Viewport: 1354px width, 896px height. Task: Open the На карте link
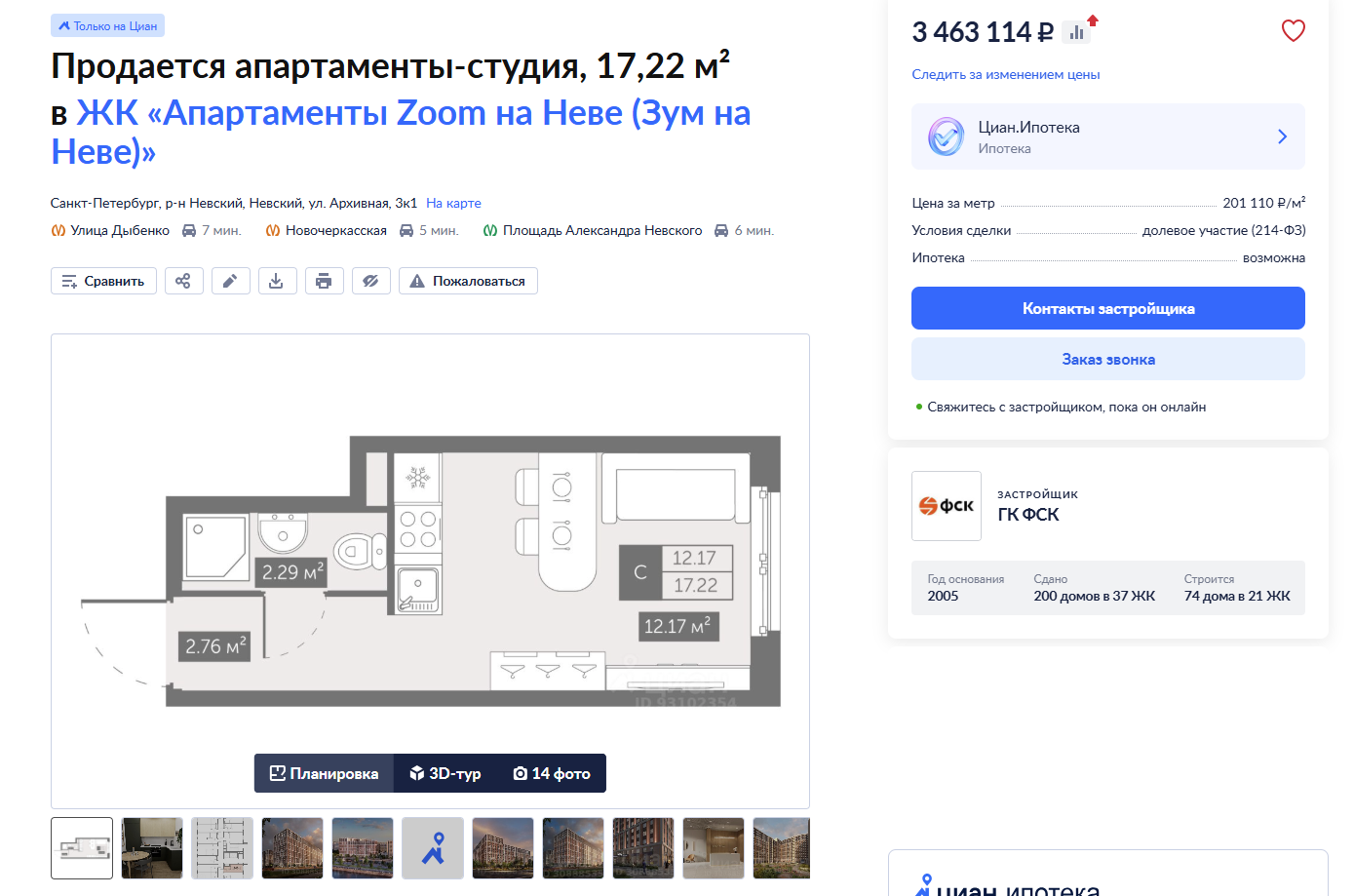[453, 203]
